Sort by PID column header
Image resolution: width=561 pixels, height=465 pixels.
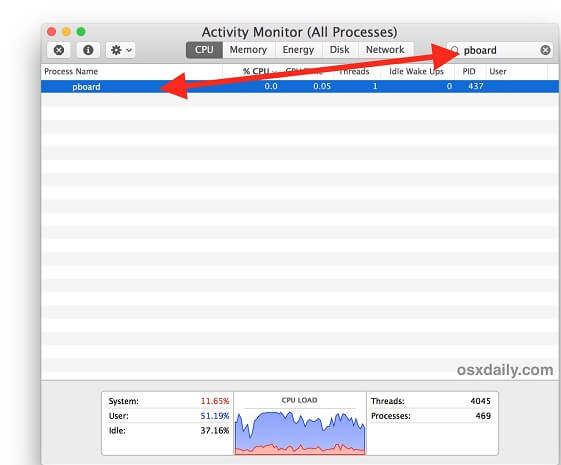coord(469,72)
